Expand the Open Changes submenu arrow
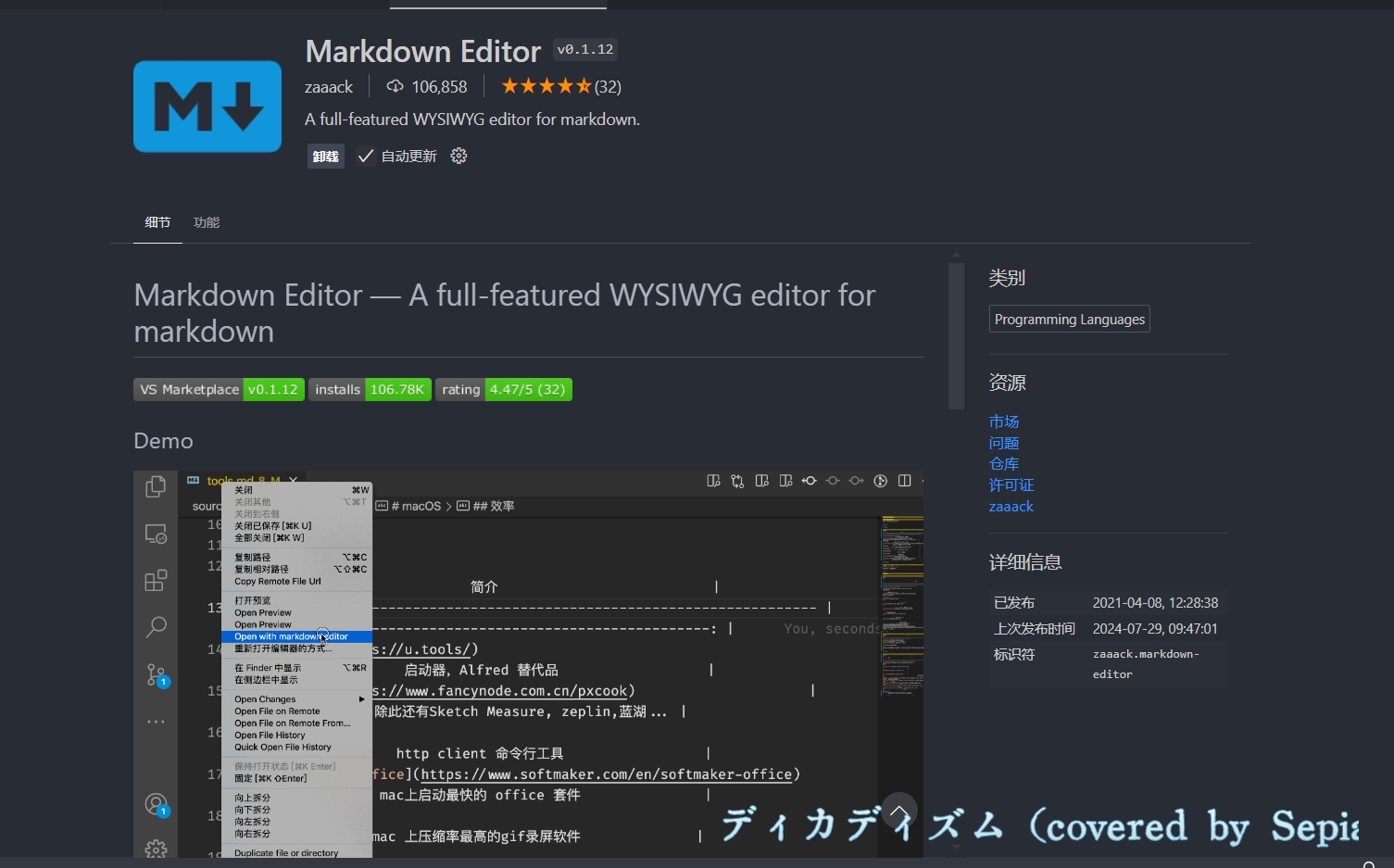This screenshot has width=1394, height=868. 361,699
